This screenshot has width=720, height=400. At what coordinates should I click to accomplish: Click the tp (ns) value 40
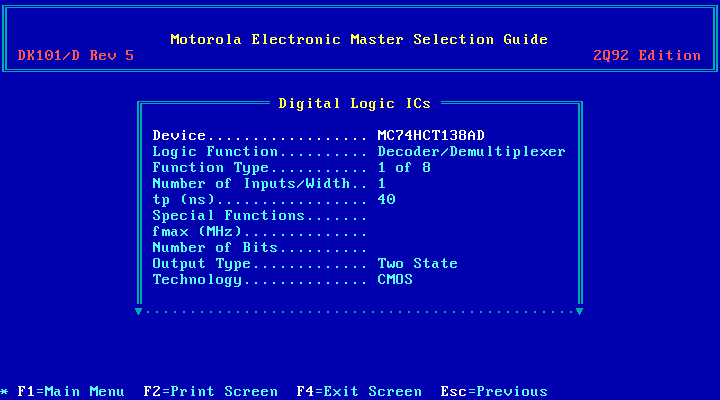(386, 199)
